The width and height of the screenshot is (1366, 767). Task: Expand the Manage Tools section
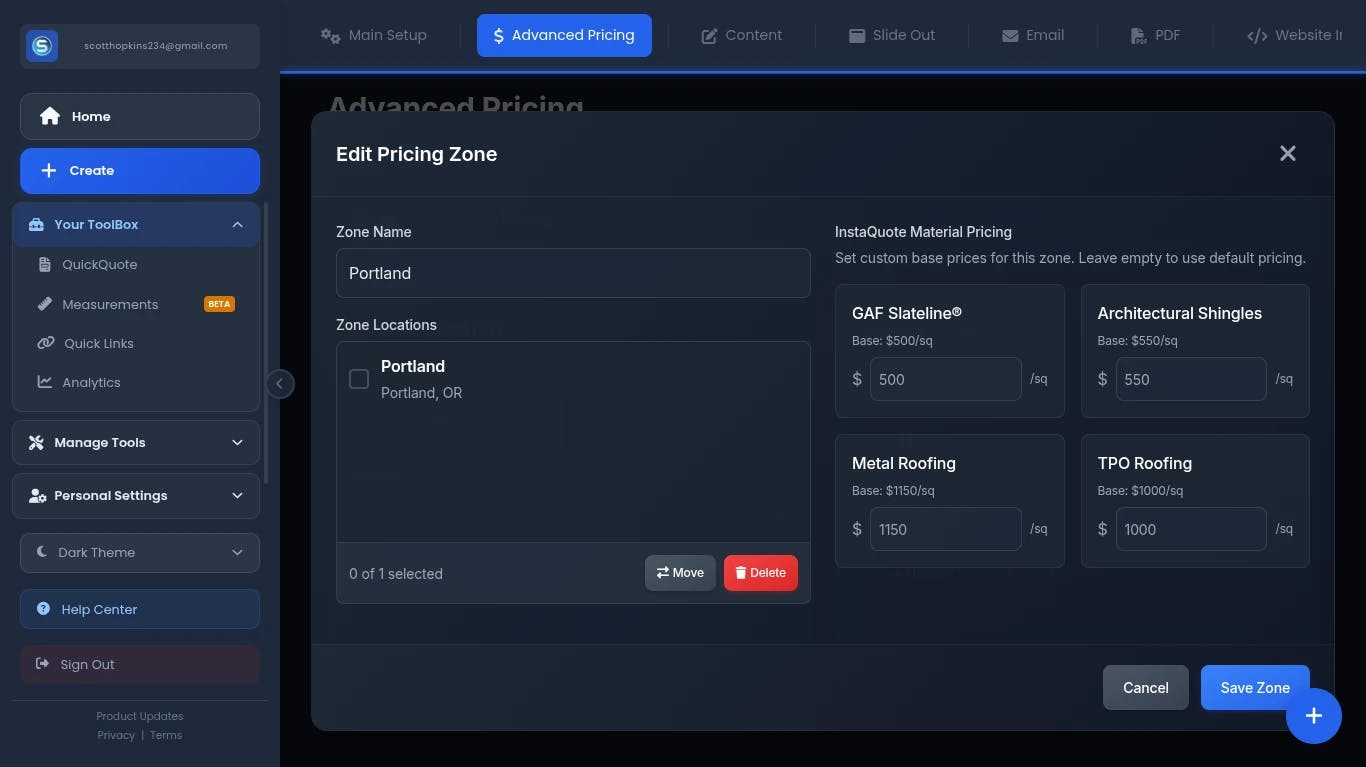pyautogui.click(x=137, y=442)
